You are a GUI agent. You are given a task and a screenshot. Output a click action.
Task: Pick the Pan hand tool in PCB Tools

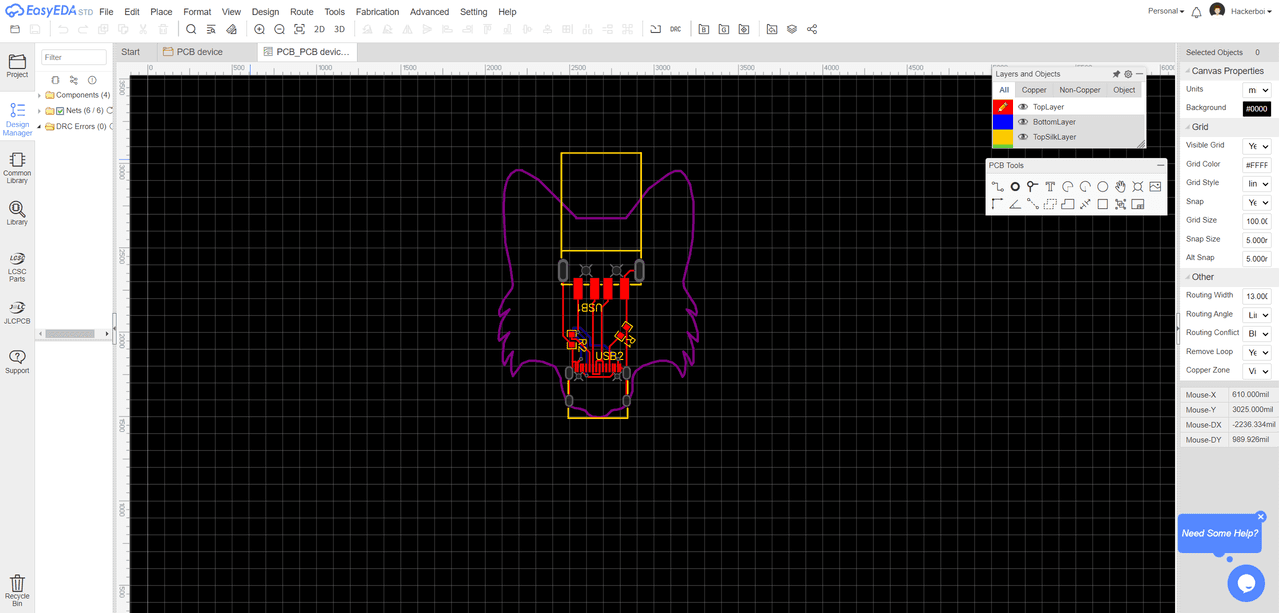[x=1120, y=187]
